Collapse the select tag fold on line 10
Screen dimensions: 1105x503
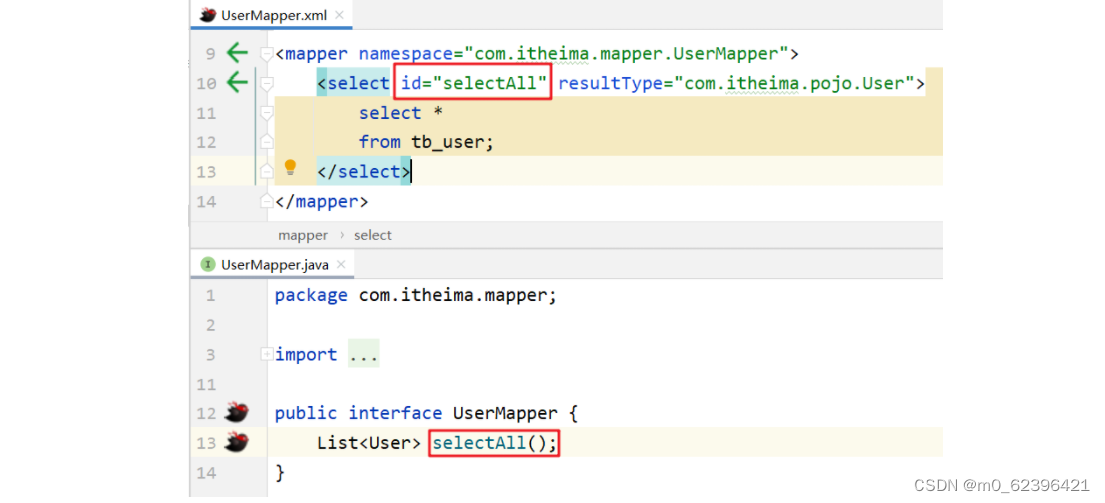point(266,83)
